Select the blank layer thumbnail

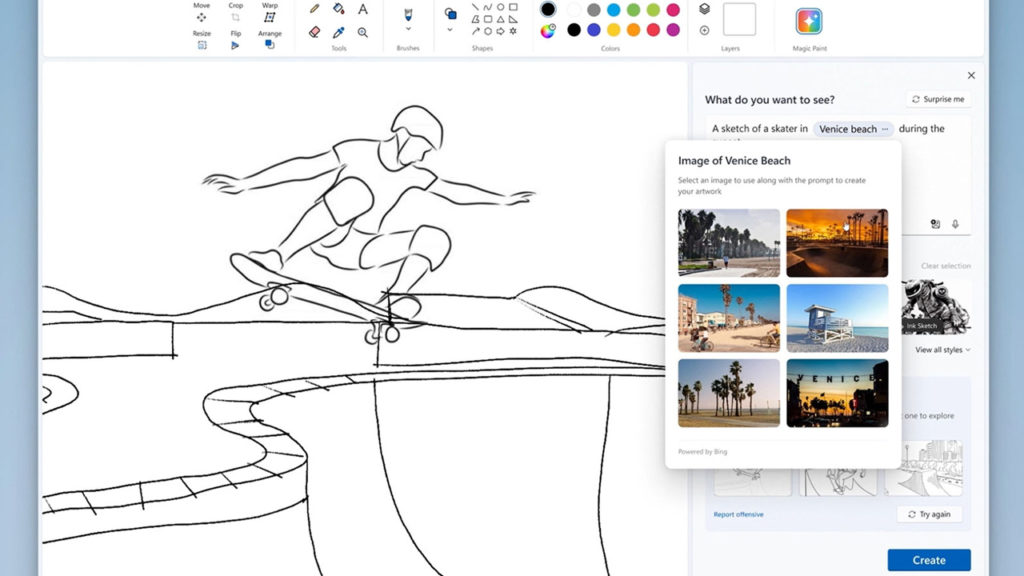[739, 18]
